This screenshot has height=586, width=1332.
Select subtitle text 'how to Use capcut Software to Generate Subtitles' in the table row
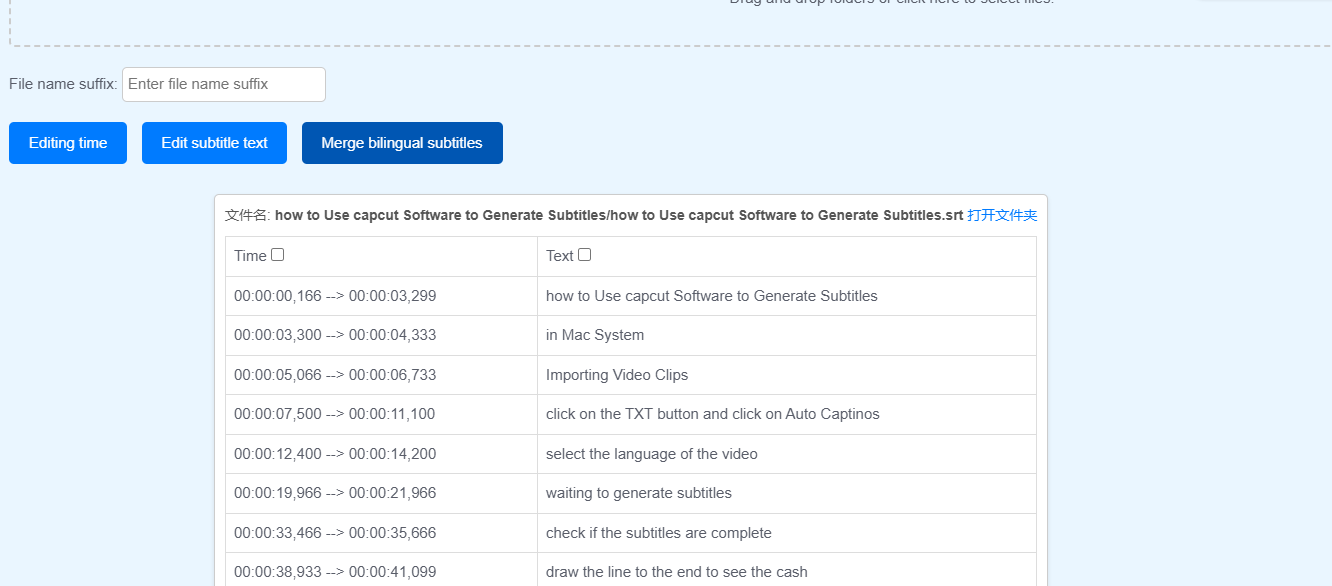click(x=712, y=296)
